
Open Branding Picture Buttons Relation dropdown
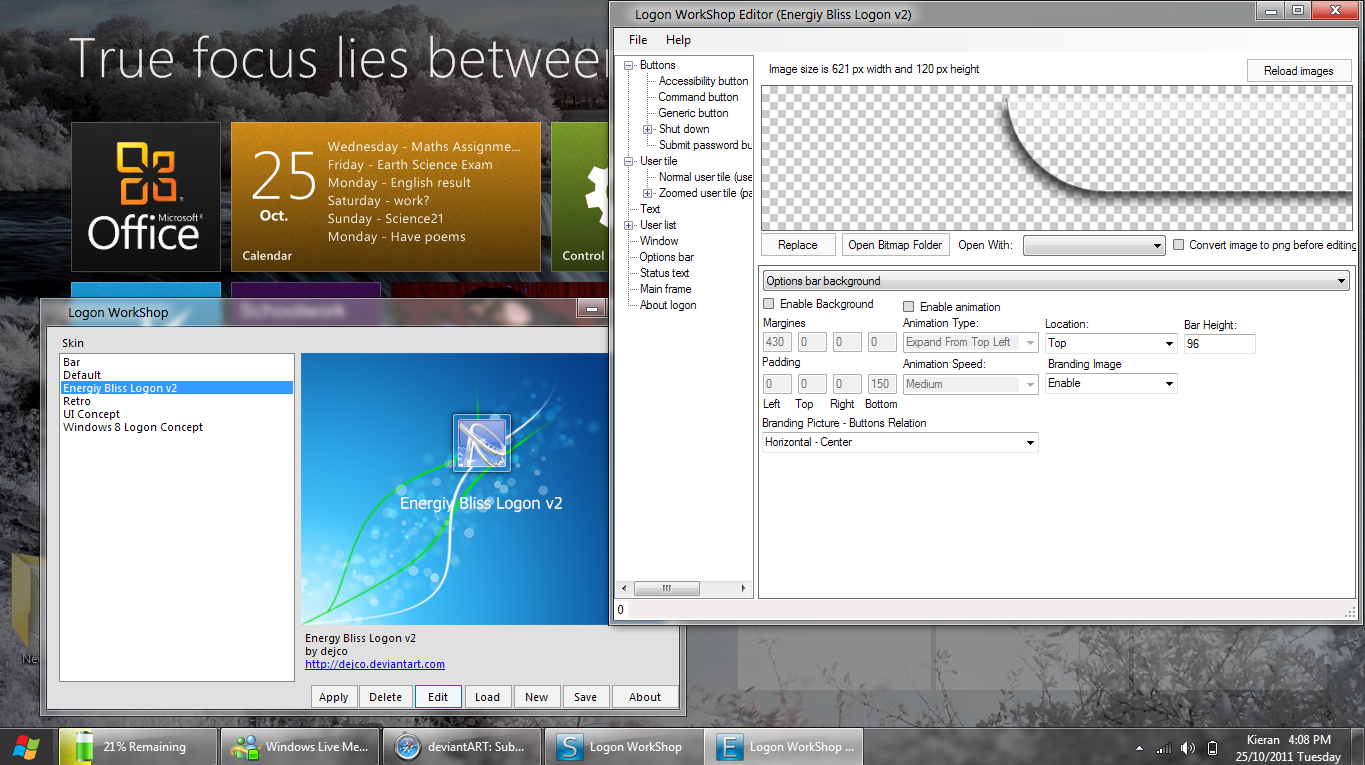[x=900, y=442]
